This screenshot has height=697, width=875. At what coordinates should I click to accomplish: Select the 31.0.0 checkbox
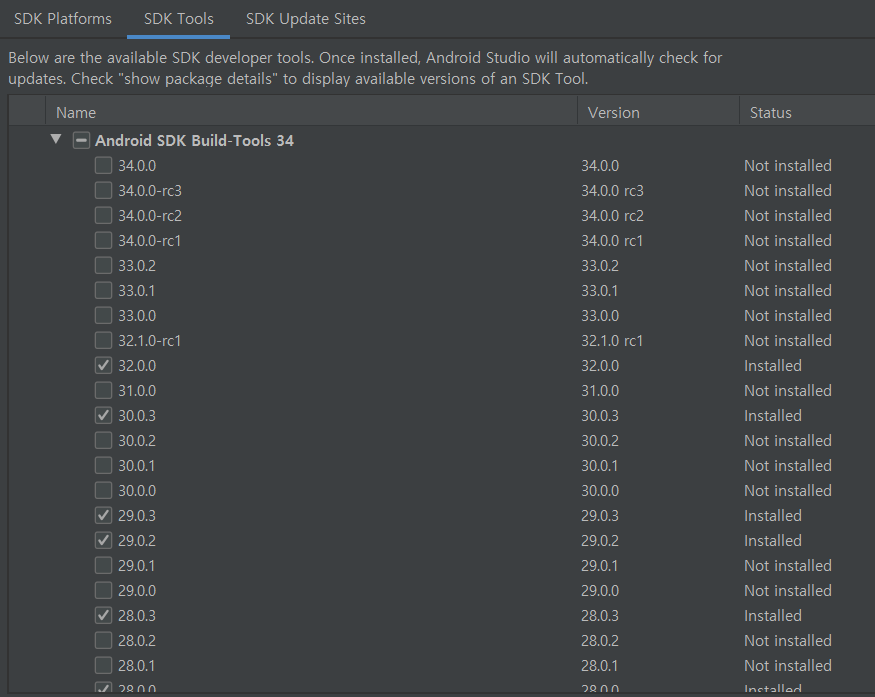pos(103,390)
